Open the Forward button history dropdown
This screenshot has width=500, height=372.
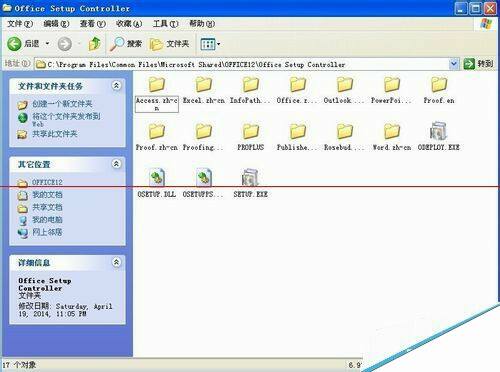(x=79, y=44)
